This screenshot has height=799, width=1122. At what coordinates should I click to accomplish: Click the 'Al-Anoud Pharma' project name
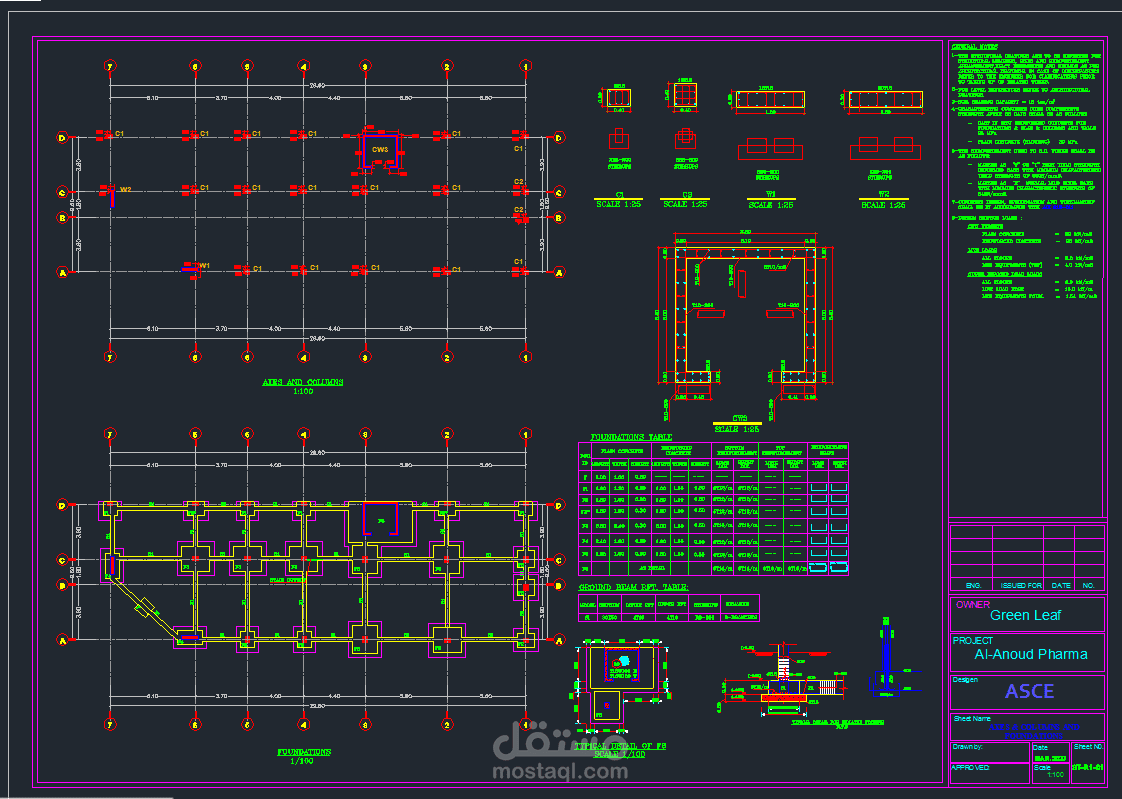1030,655
